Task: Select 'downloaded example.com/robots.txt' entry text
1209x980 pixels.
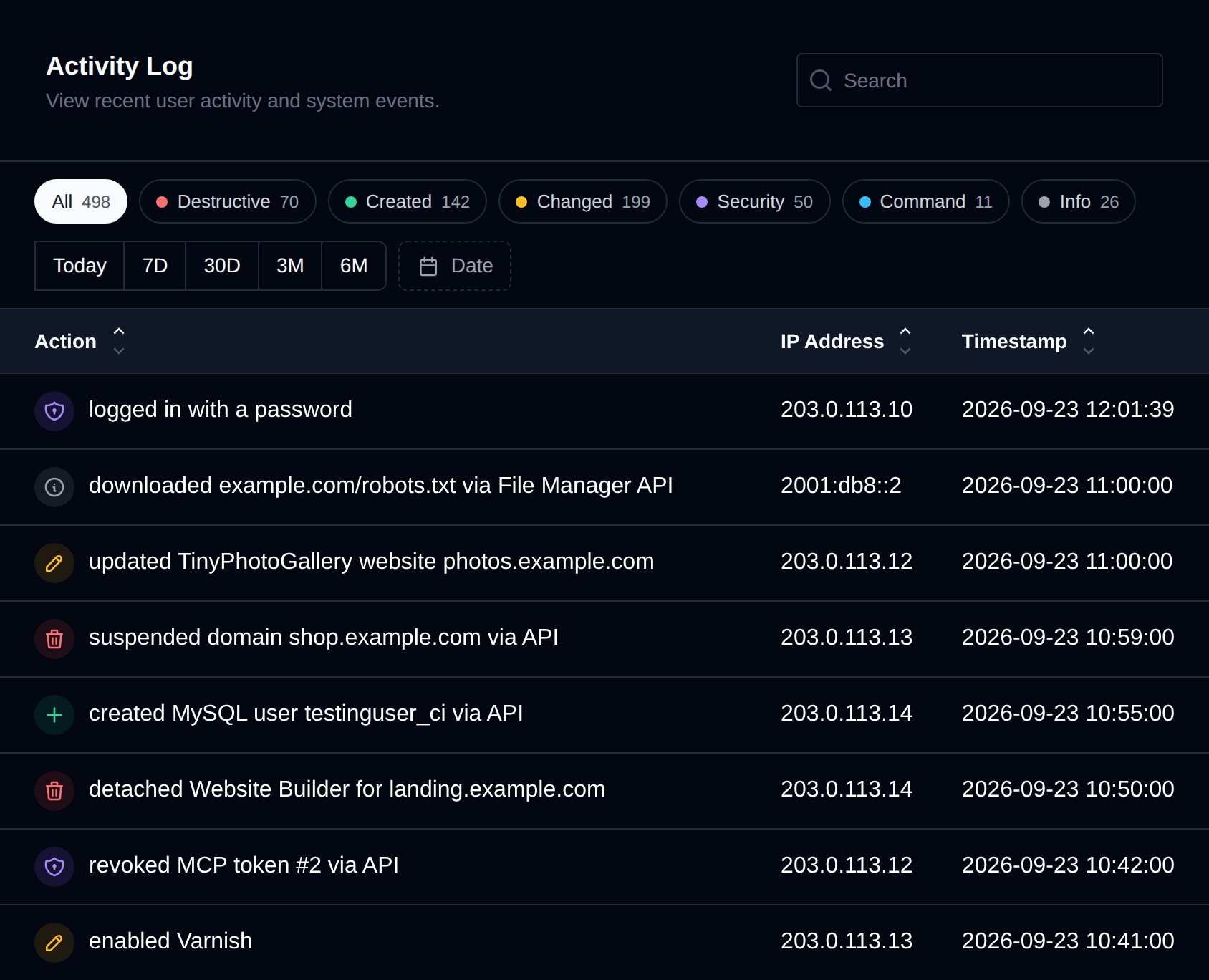Action: (380, 485)
